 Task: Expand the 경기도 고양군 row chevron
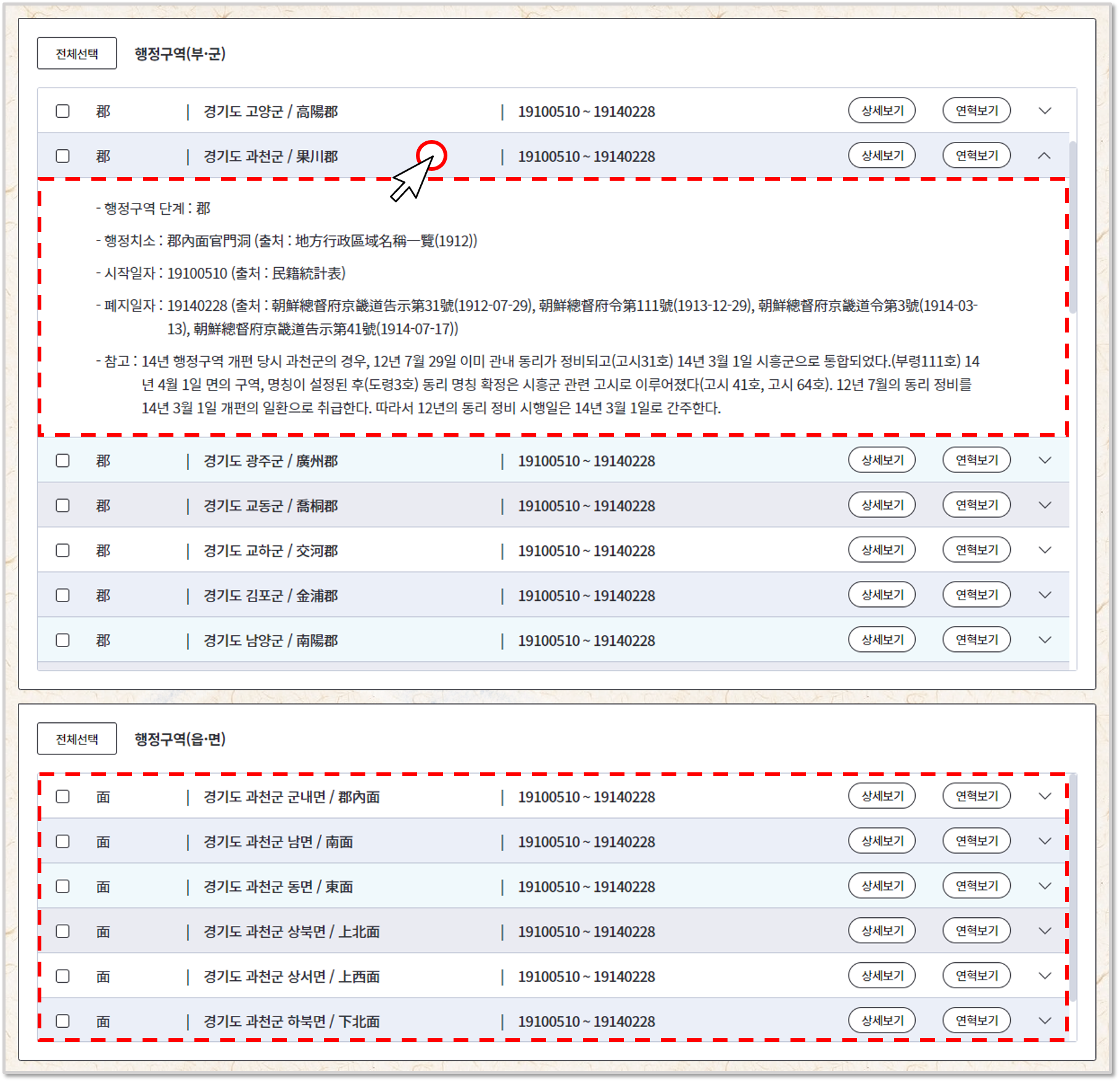(x=1045, y=111)
